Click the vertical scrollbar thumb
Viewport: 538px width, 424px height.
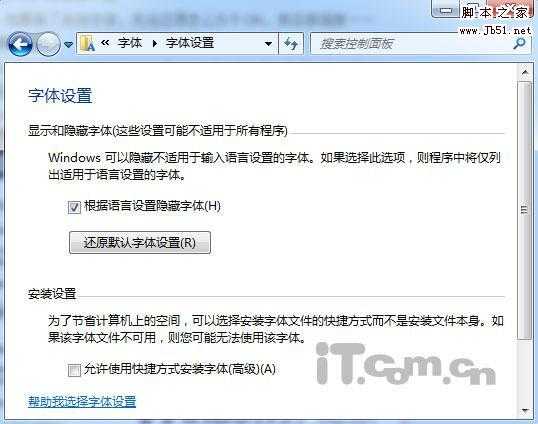(x=524, y=210)
